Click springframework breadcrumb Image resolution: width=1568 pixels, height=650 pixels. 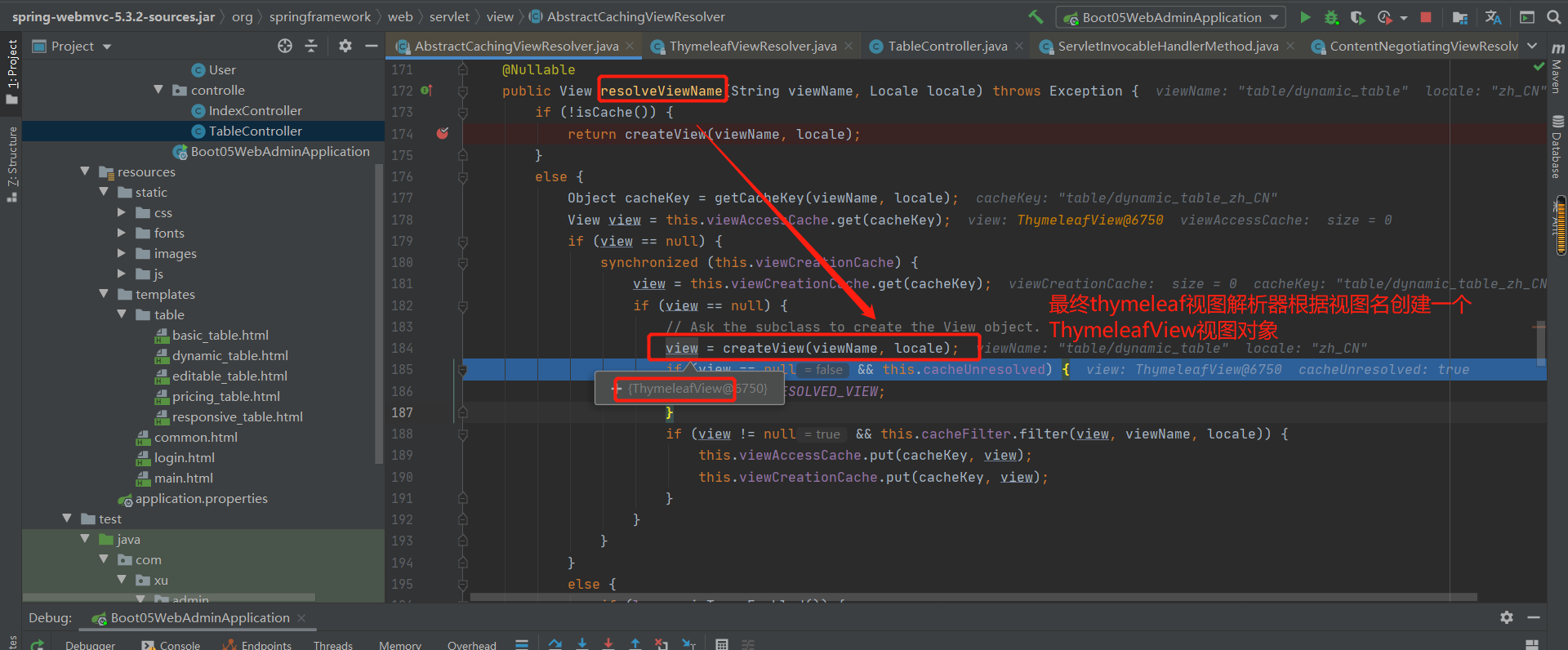tap(319, 16)
